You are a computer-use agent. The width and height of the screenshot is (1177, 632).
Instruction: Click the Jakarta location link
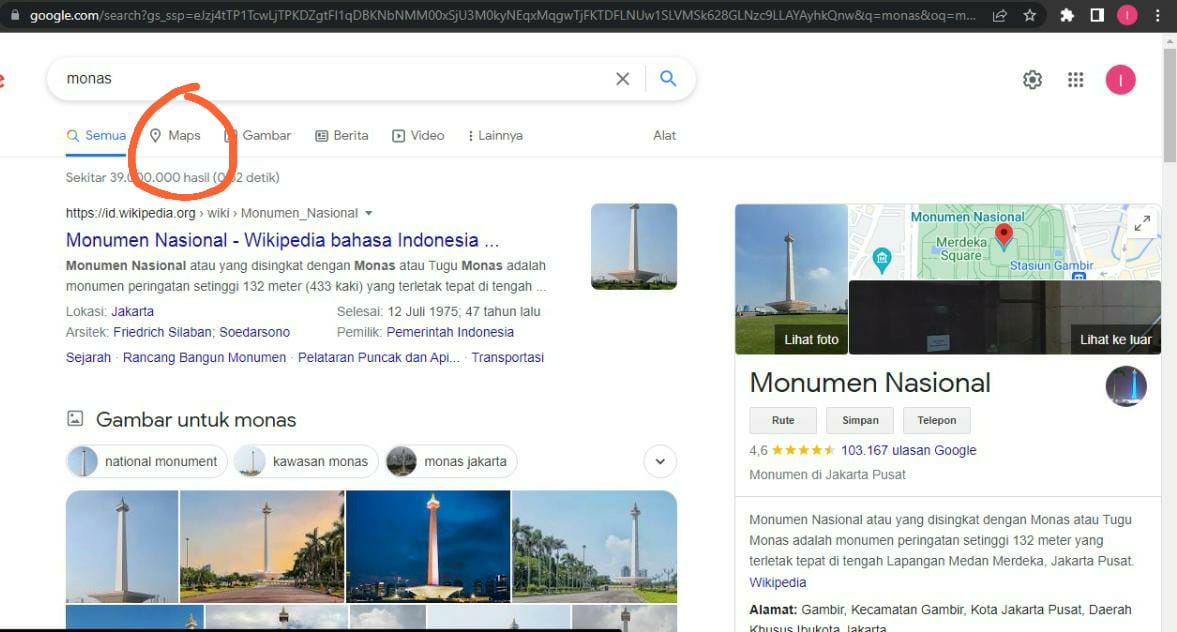pos(133,311)
